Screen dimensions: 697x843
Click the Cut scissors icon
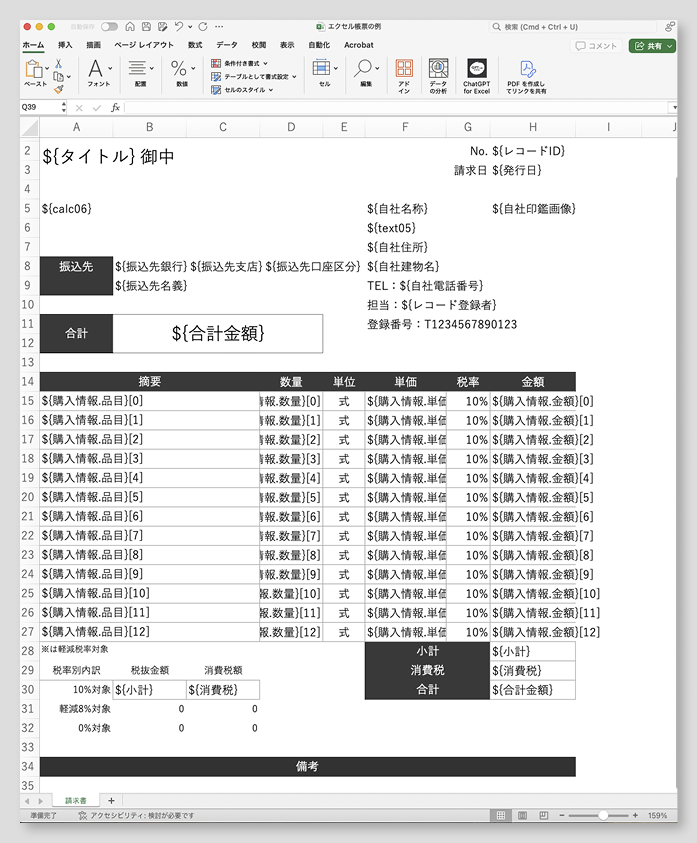[59, 64]
